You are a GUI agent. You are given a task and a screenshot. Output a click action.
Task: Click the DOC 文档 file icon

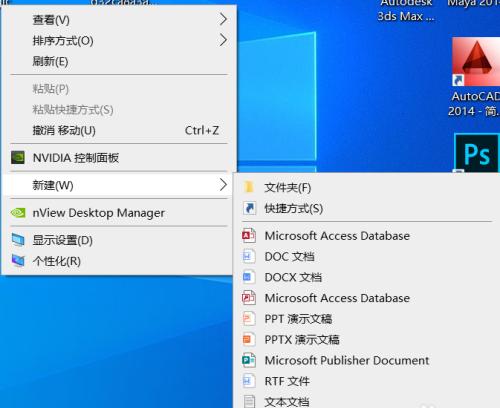(x=249, y=256)
